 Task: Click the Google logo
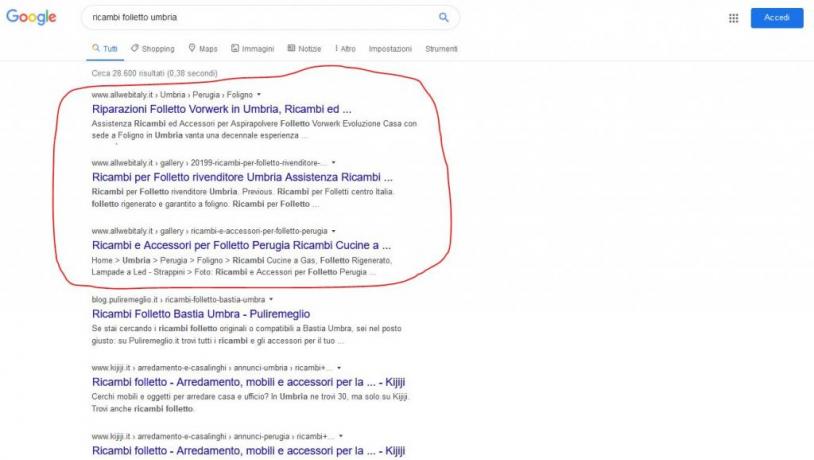(31, 17)
